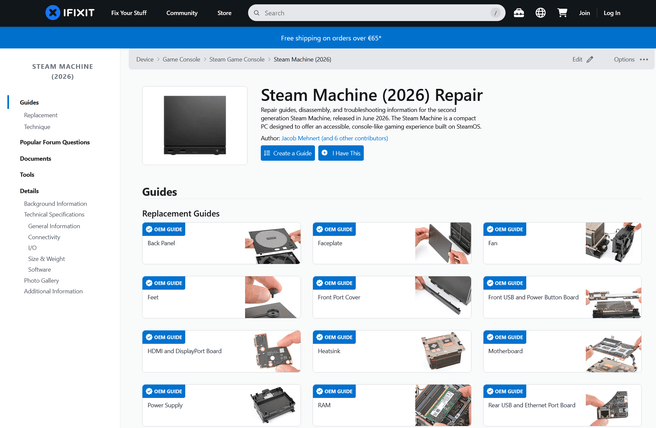656x428 pixels.
Task: Click the OEM Guide badge on Faceplate card
Action: tap(334, 229)
